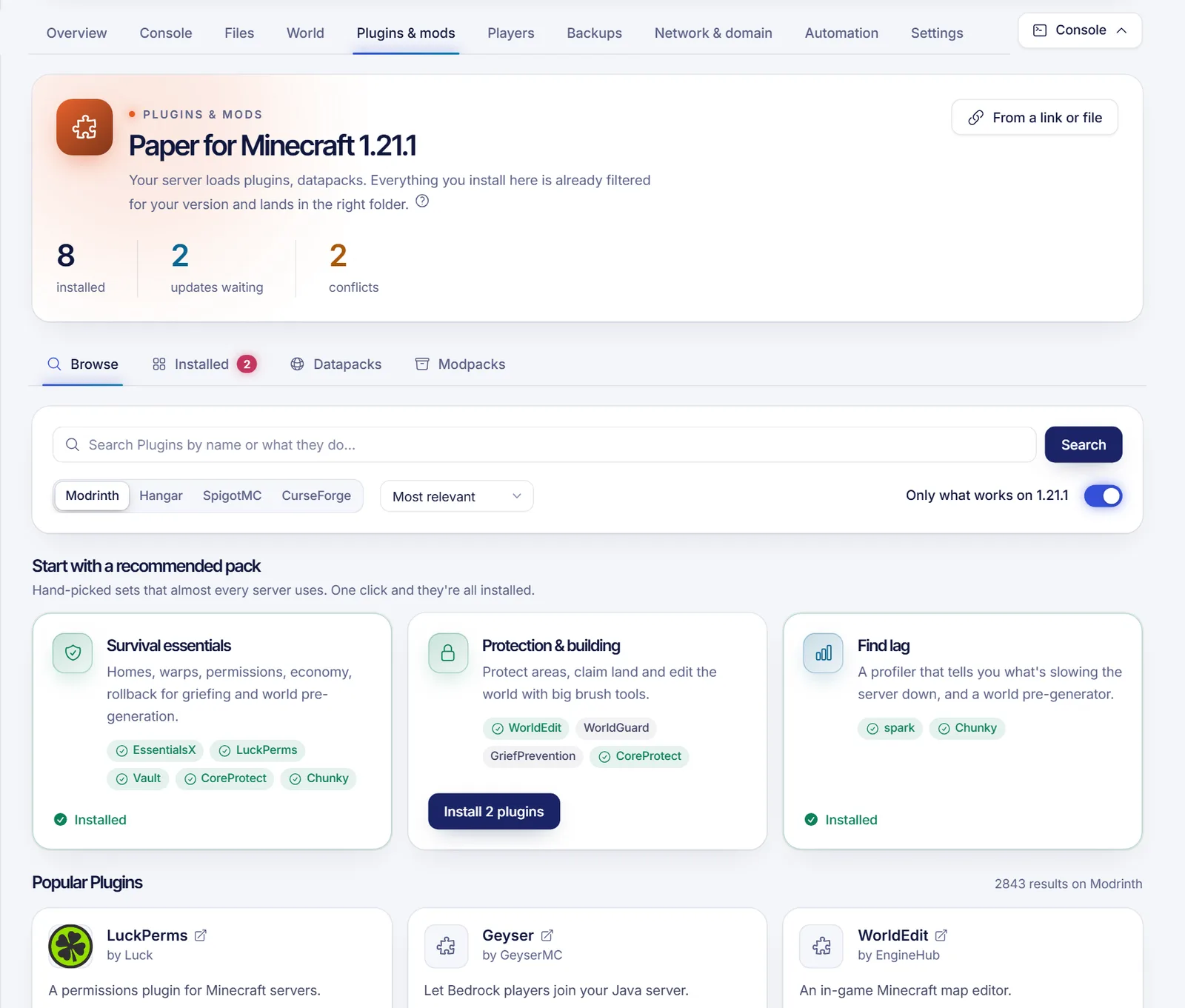1185x1008 pixels.
Task: Select the CurseForge source option
Action: [x=316, y=495]
